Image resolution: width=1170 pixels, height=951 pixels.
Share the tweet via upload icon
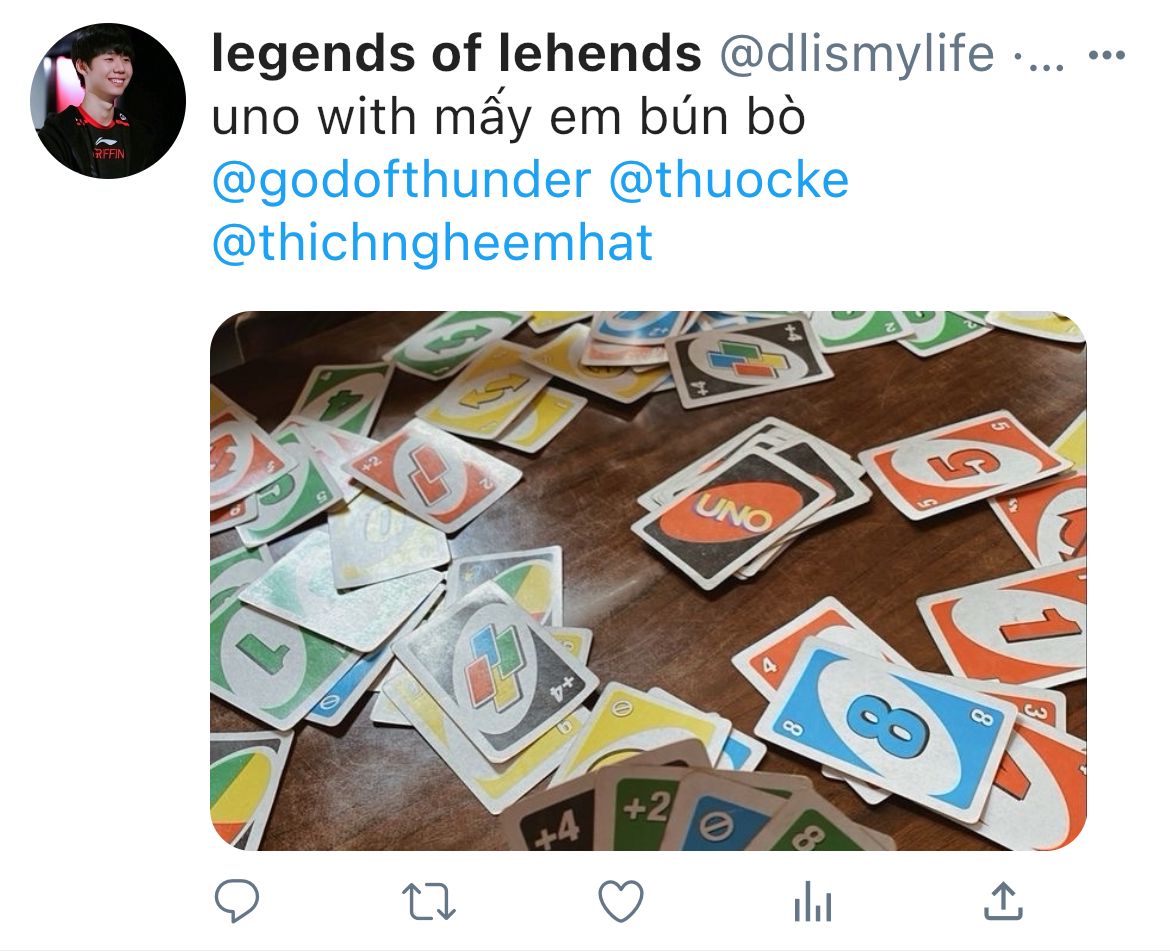click(1003, 900)
